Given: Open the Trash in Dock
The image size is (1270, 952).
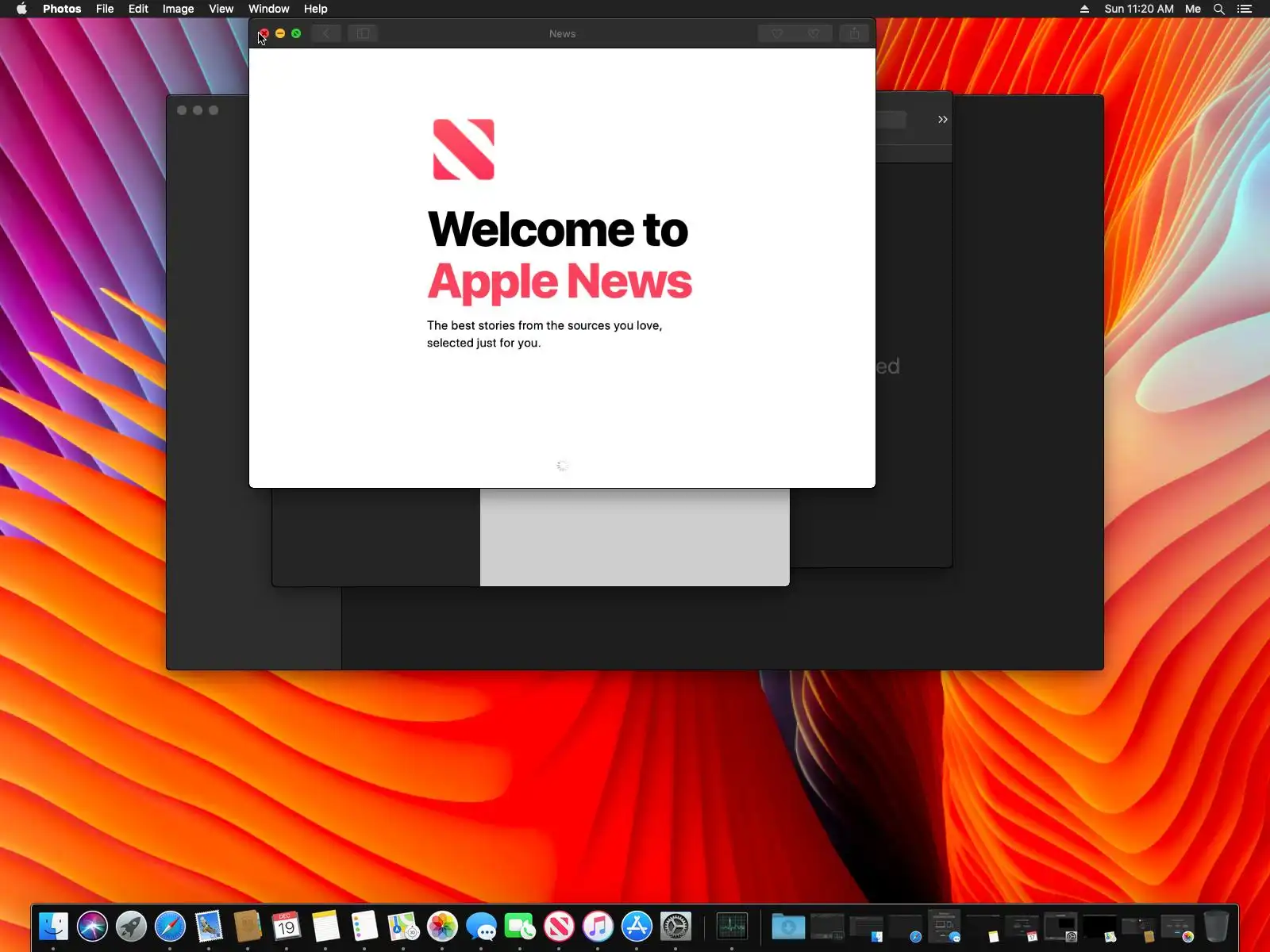Looking at the screenshot, I should (1216, 925).
